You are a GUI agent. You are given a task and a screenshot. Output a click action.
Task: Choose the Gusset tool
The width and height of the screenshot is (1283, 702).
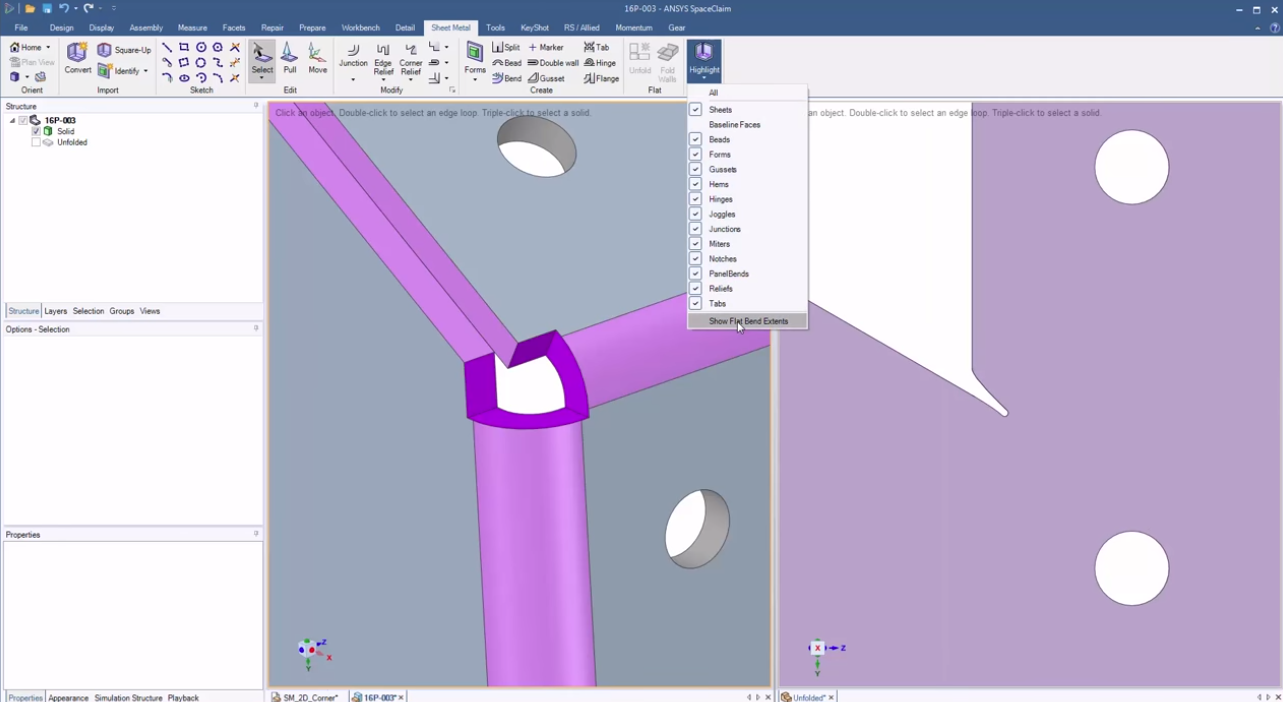546,78
